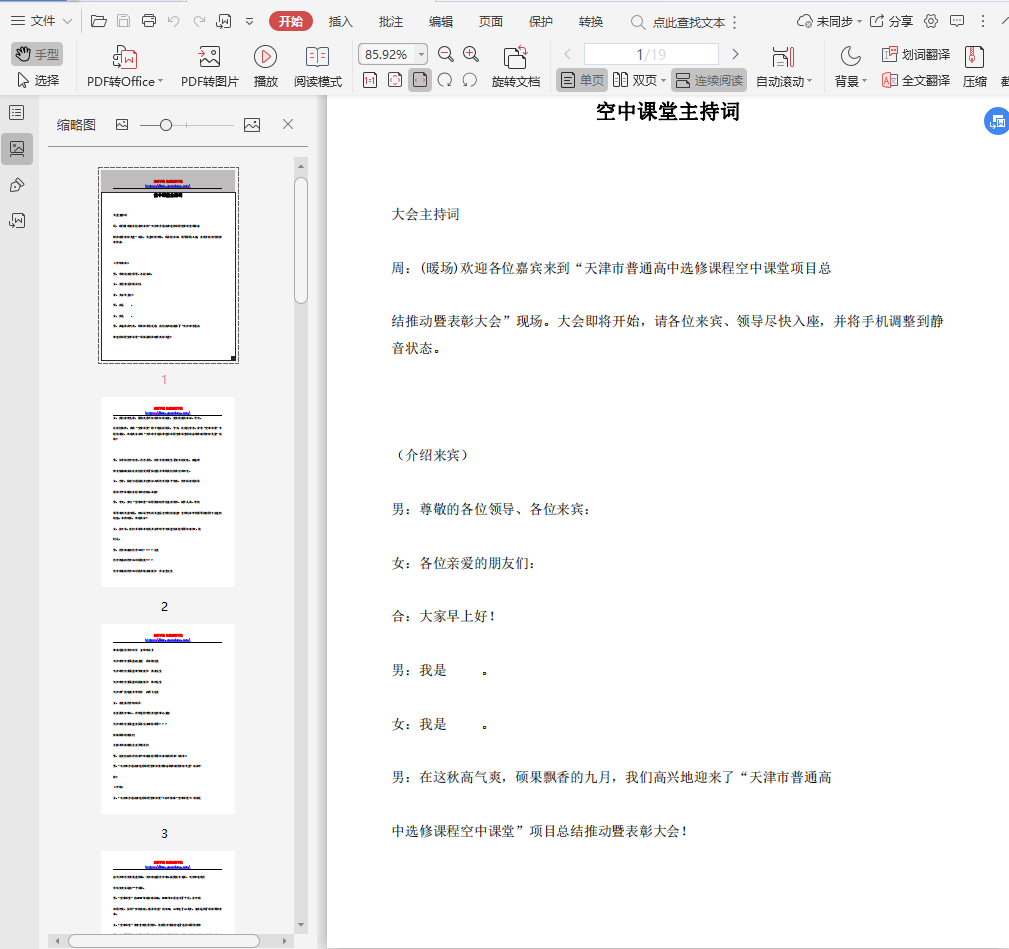Toggle fit page view icon
Viewport: 1009px width, 949px height.
[x=395, y=80]
